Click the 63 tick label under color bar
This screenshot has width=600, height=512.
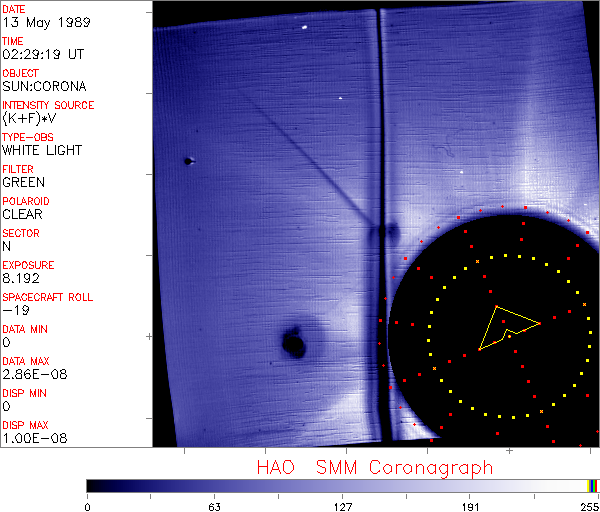pos(214,506)
